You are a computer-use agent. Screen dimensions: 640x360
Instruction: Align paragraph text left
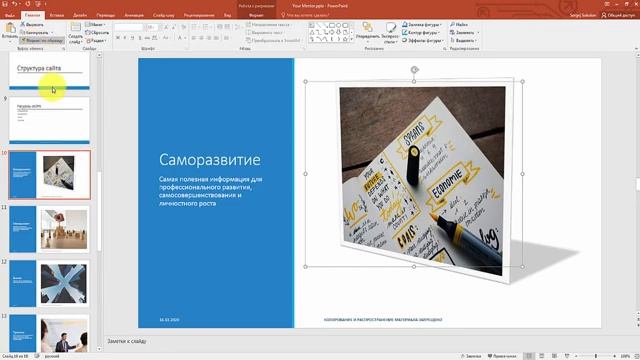(193, 38)
